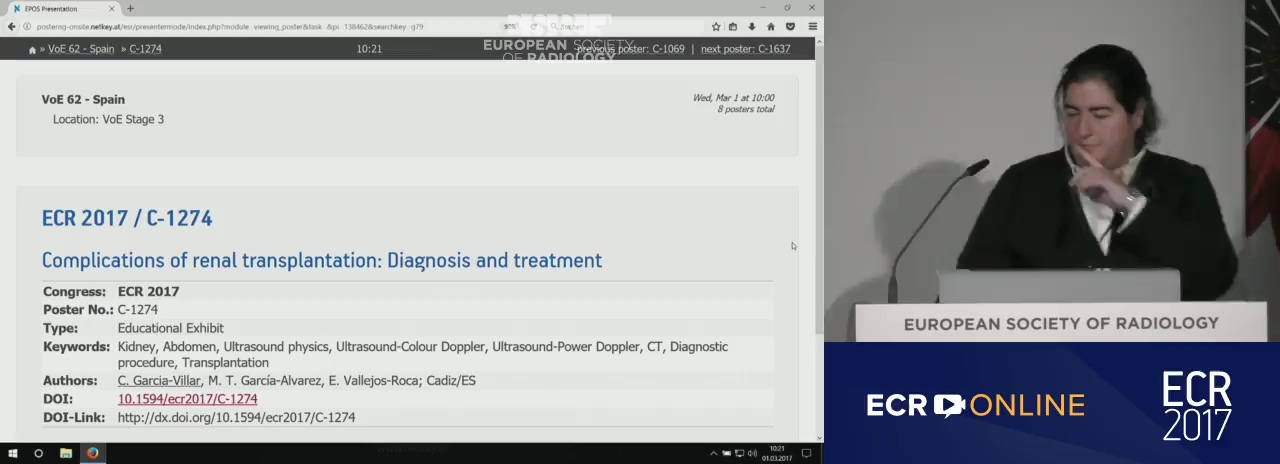Click the site information icon in the address bar

click(27, 27)
